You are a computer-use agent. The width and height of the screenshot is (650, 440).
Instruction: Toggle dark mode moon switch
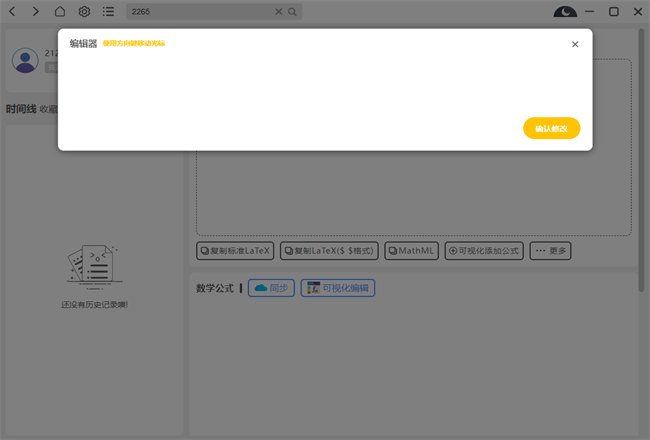(x=566, y=12)
